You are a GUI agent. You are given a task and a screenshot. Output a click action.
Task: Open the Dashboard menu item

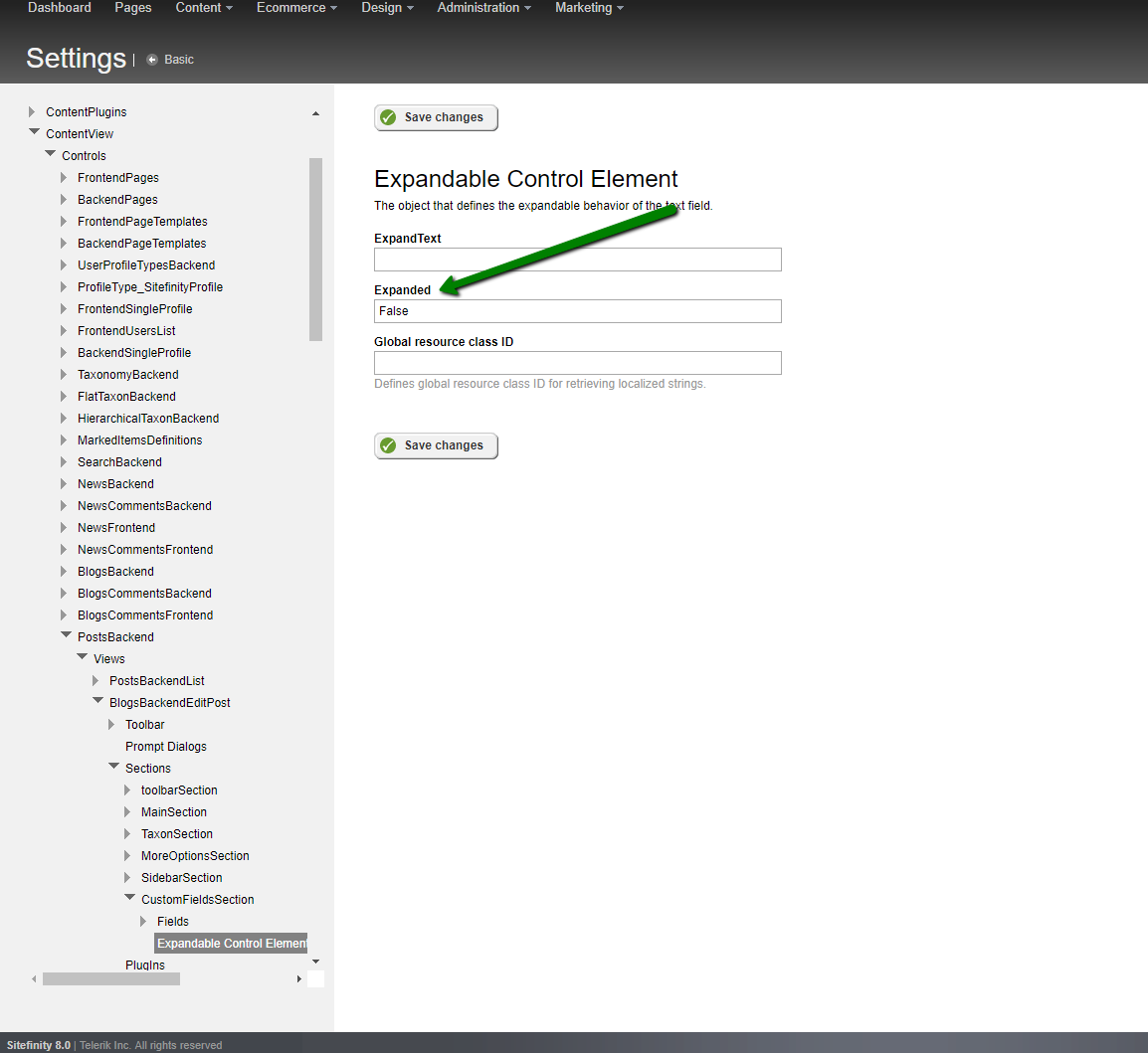pyautogui.click(x=60, y=8)
